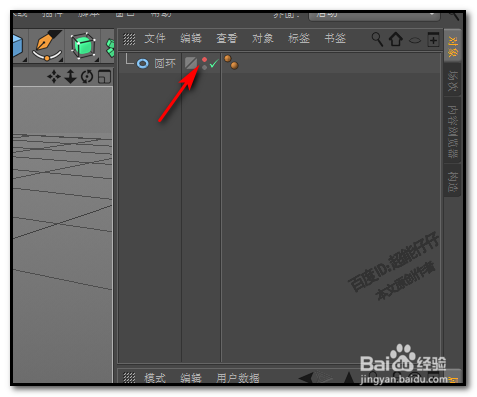Open the 界面 layout dropdown set to 启动
The image size is (477, 397).
click(374, 15)
